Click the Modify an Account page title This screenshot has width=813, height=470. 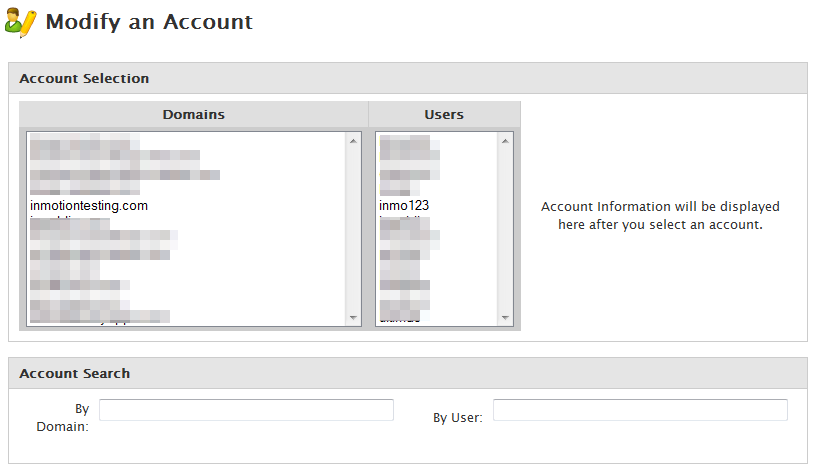(x=149, y=22)
